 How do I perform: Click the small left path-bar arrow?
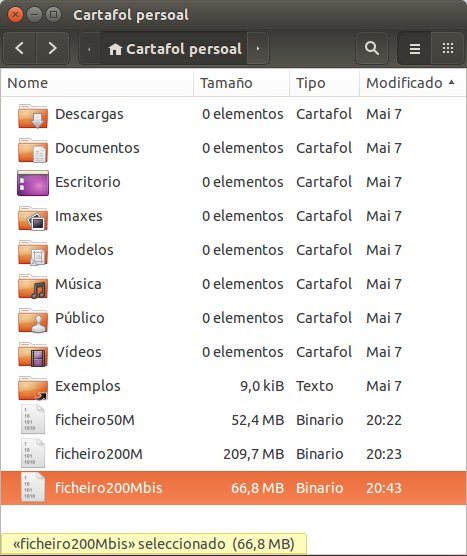(x=89, y=49)
